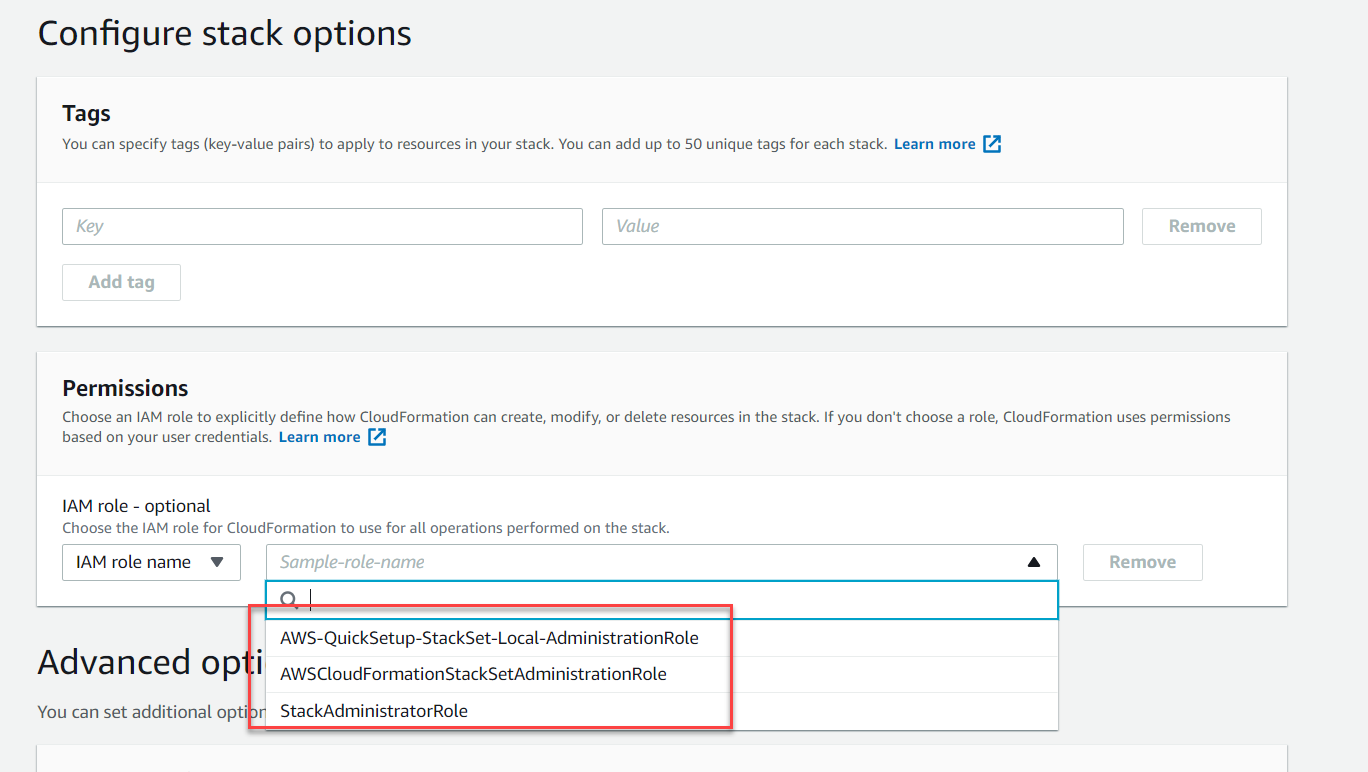Click the external link icon in Permissions description
Viewport: 1368px width, 772px height.
click(377, 437)
